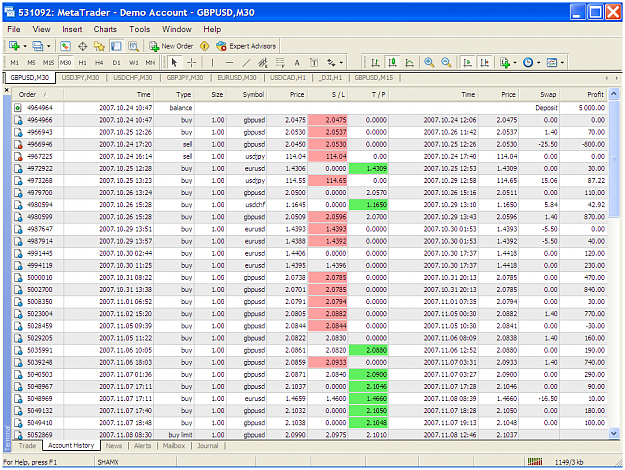The image size is (625, 470).
Task: Open the Charts menu
Action: pos(105,29)
